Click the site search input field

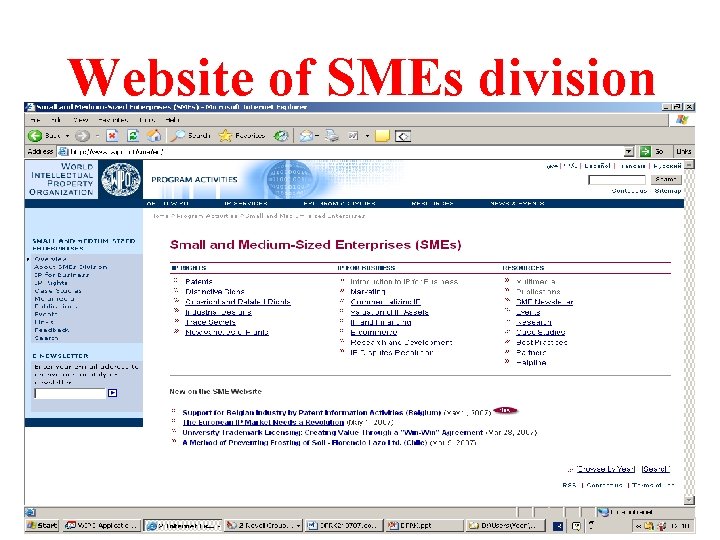(x=617, y=180)
